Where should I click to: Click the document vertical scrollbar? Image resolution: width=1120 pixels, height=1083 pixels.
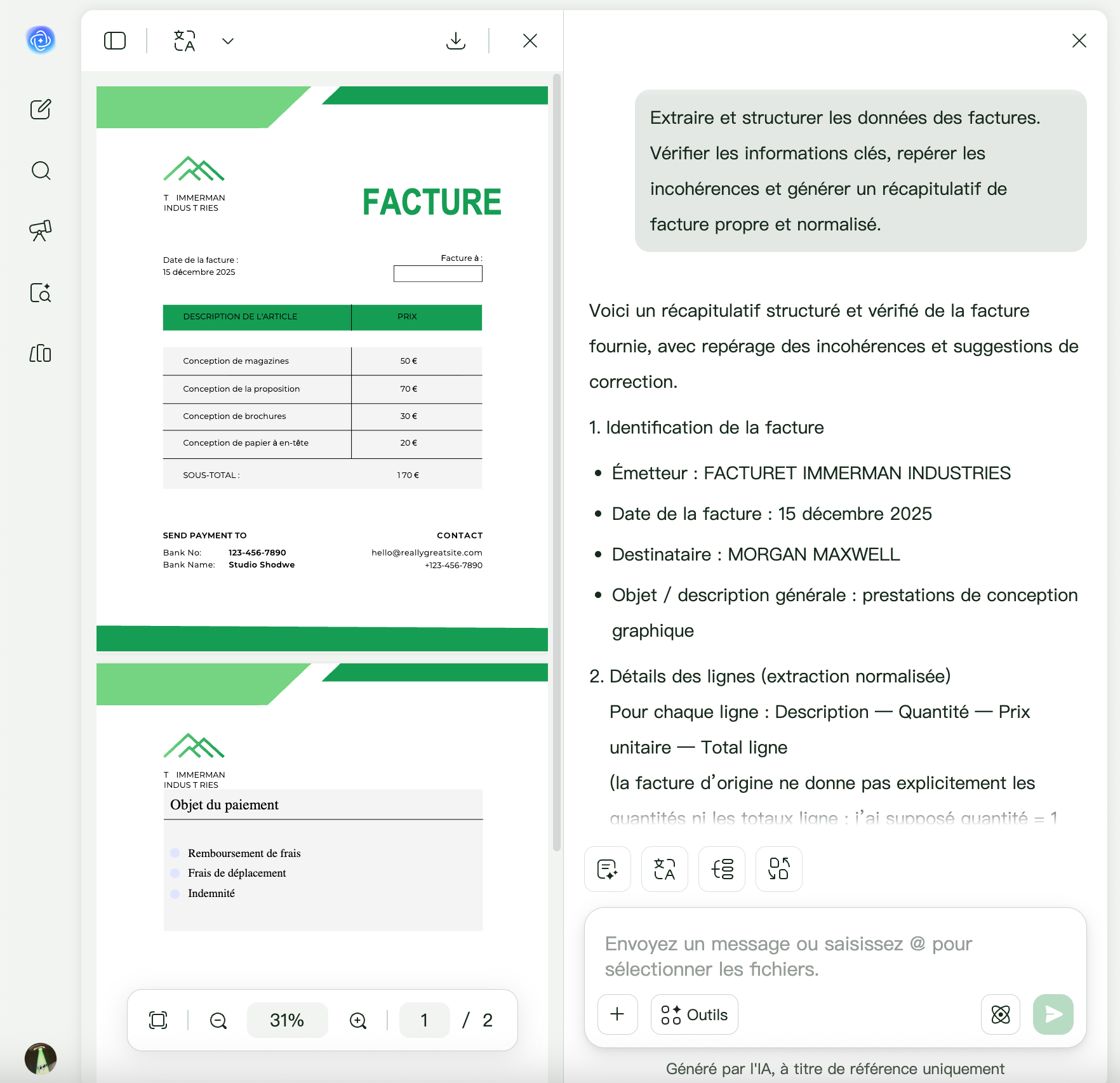tap(557, 462)
